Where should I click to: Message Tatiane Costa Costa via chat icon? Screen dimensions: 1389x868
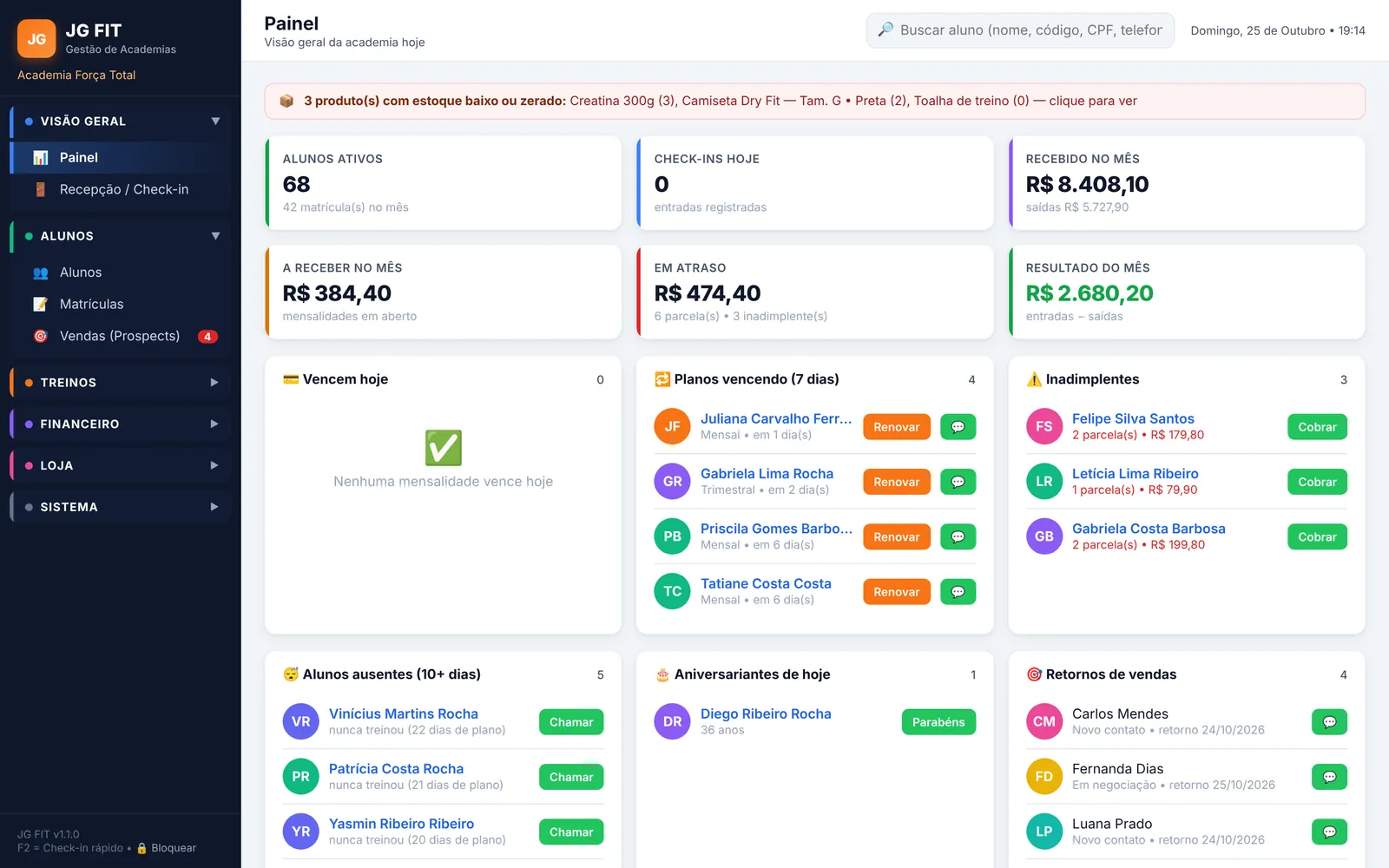click(958, 592)
